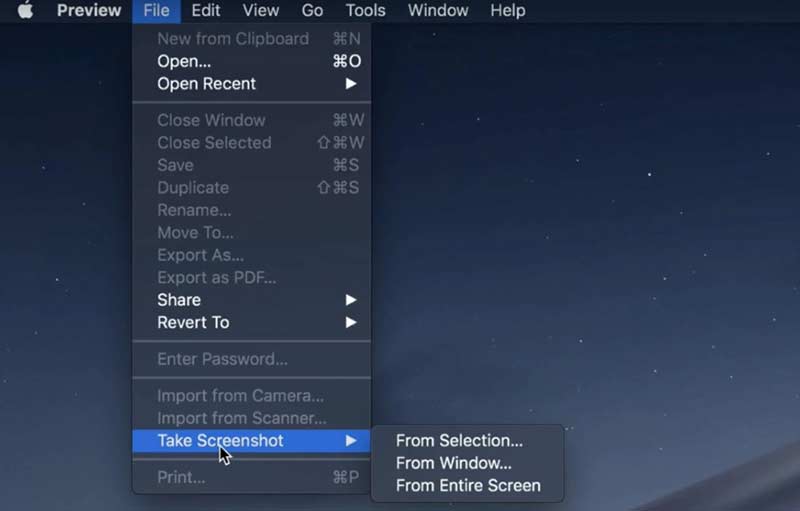The image size is (800, 511).
Task: Expand the Revert To submenu
Action: 193,322
